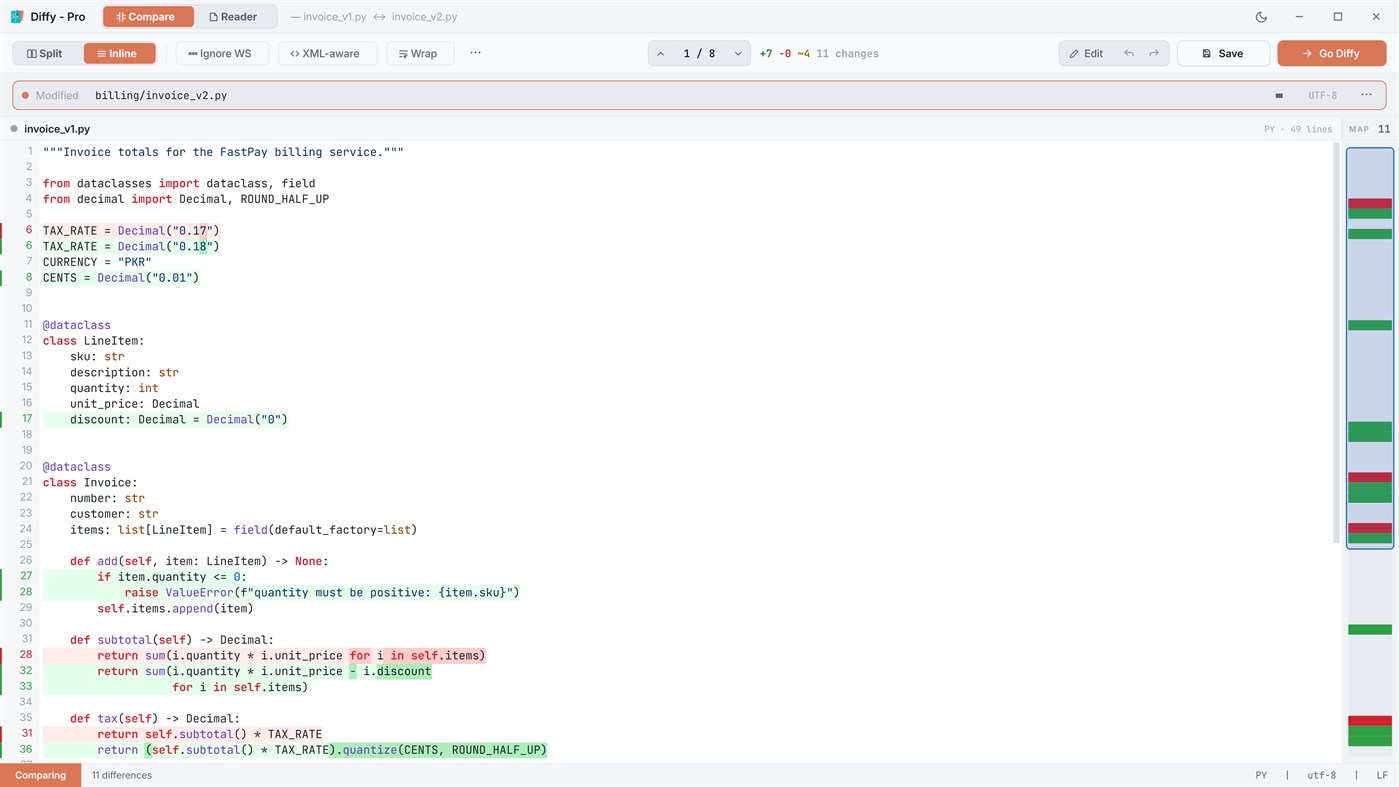Click the Comparing status button

point(40,775)
